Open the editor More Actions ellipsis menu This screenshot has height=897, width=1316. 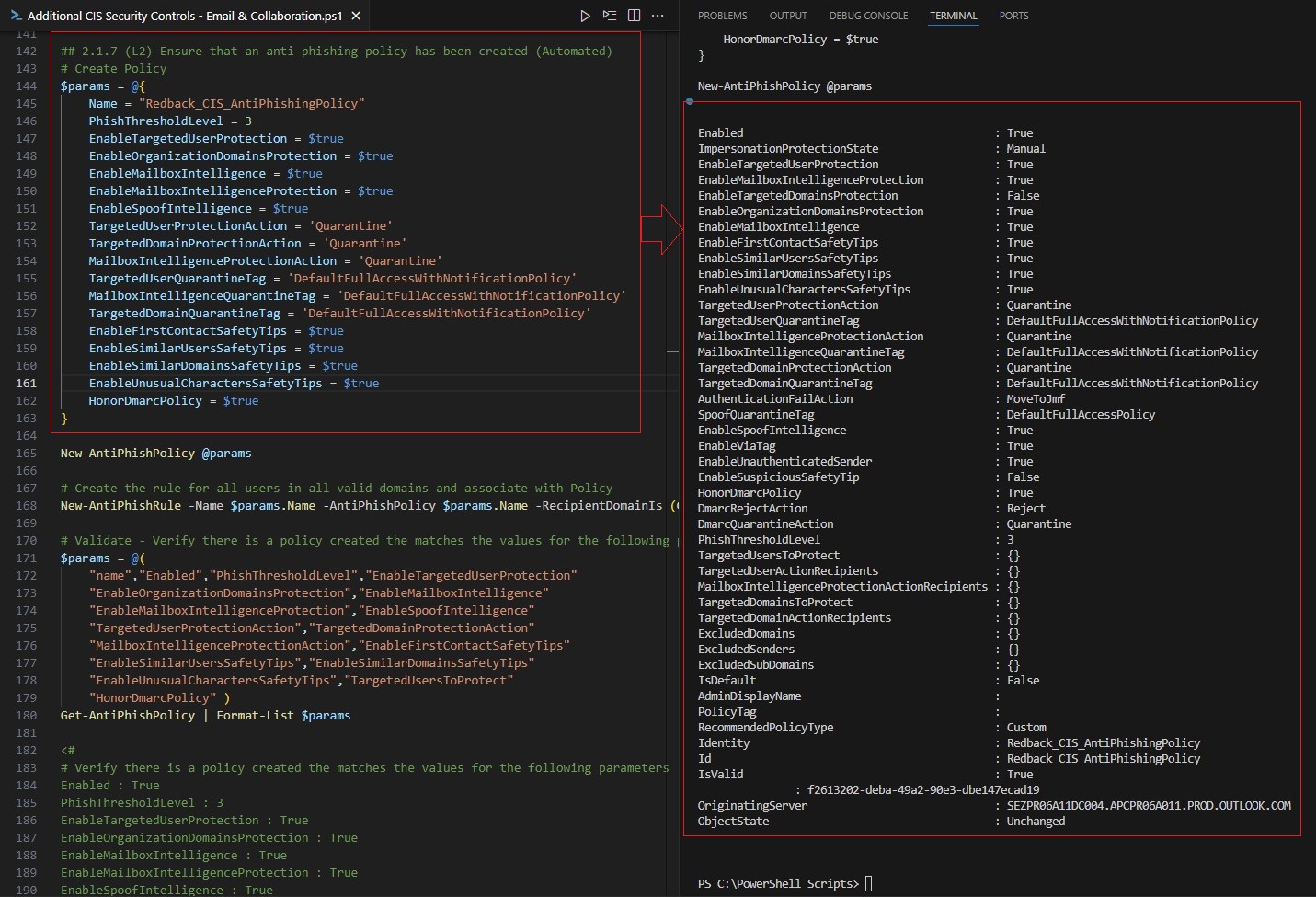point(658,16)
